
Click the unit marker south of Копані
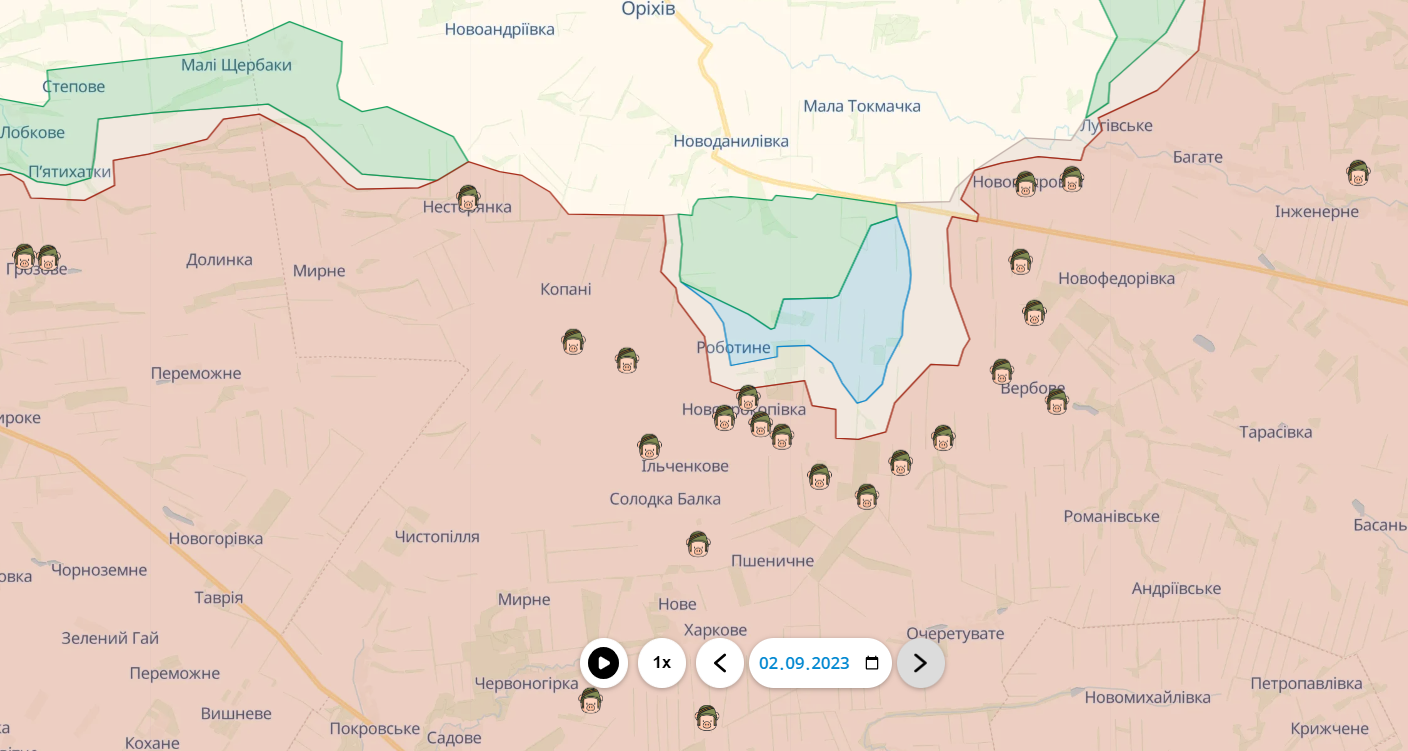pyautogui.click(x=573, y=342)
